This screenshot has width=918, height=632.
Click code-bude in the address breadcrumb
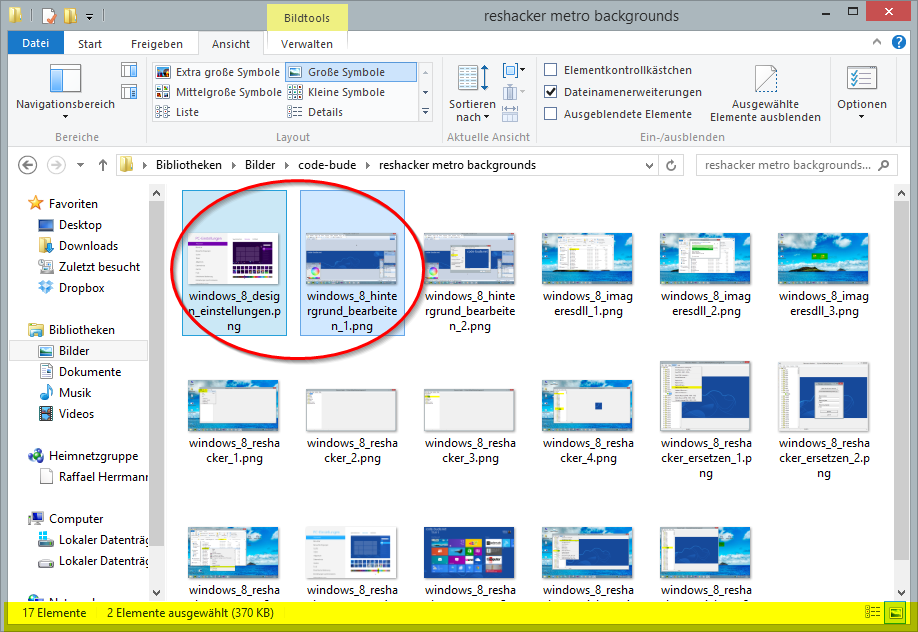click(x=327, y=165)
